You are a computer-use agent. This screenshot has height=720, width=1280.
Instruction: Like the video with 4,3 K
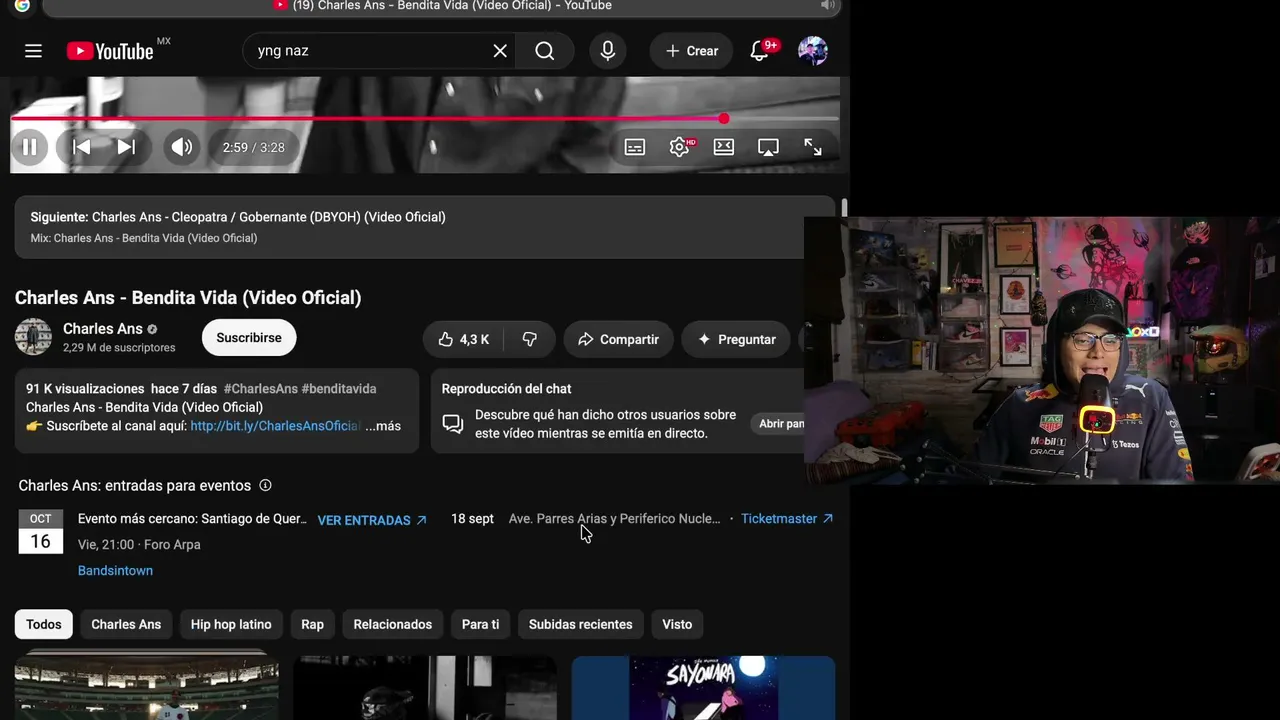click(x=463, y=339)
